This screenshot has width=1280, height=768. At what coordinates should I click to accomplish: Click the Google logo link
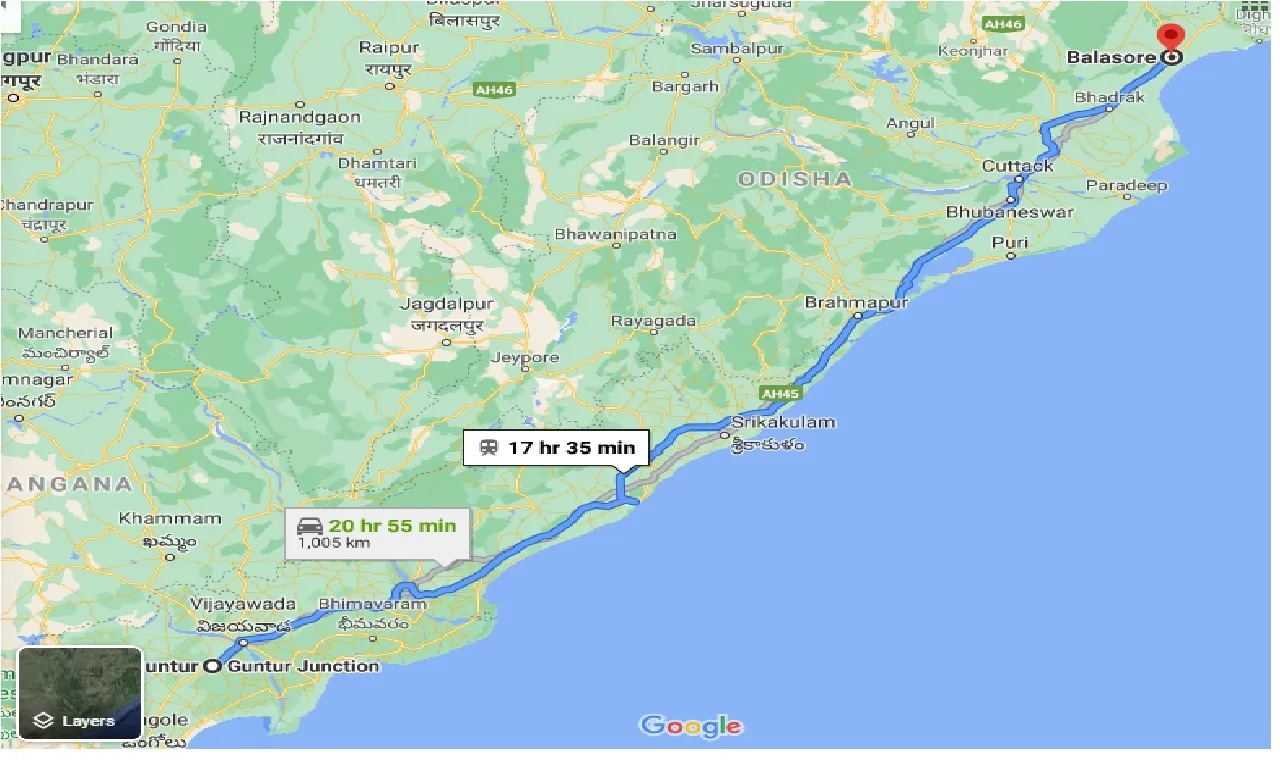pos(691,726)
